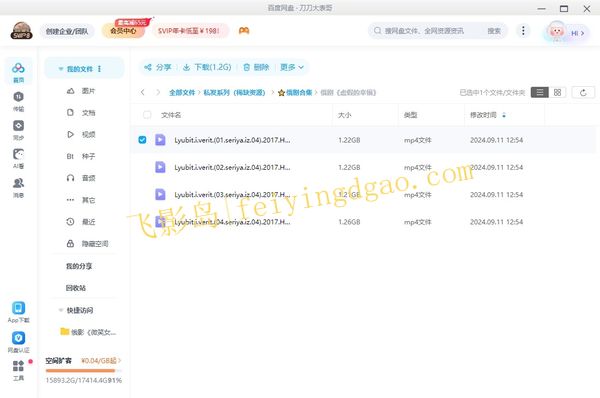Click the search magnifier icon
The image size is (600, 398).
tap(377, 31)
